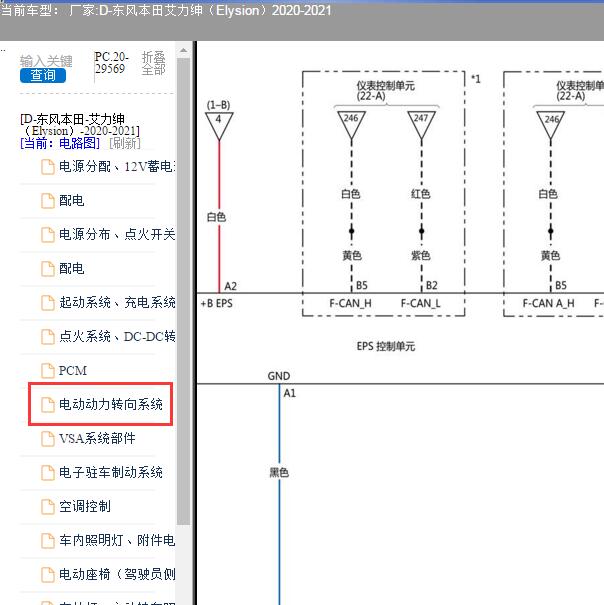Focus the 输入关键 keyword input field
This screenshot has width=604, height=605.
pos(46,61)
